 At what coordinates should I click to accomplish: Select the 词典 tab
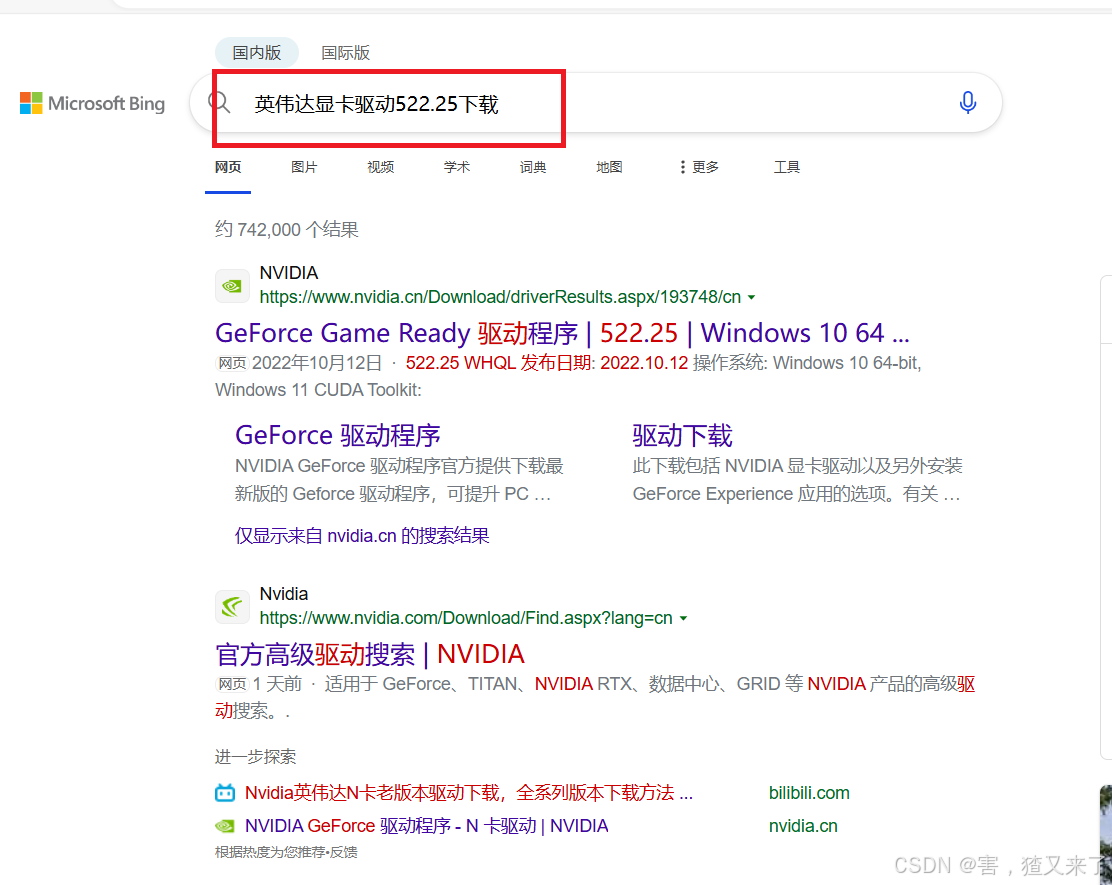(533, 167)
